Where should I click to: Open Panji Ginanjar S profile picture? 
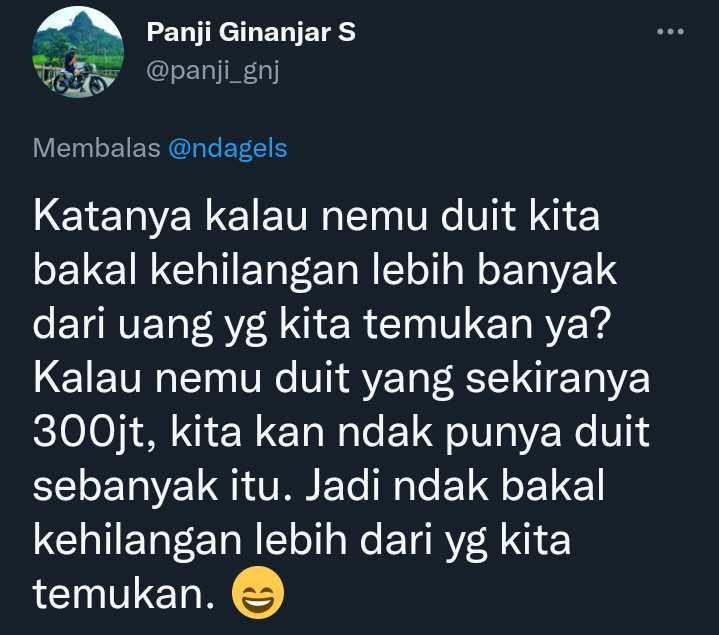78,52
